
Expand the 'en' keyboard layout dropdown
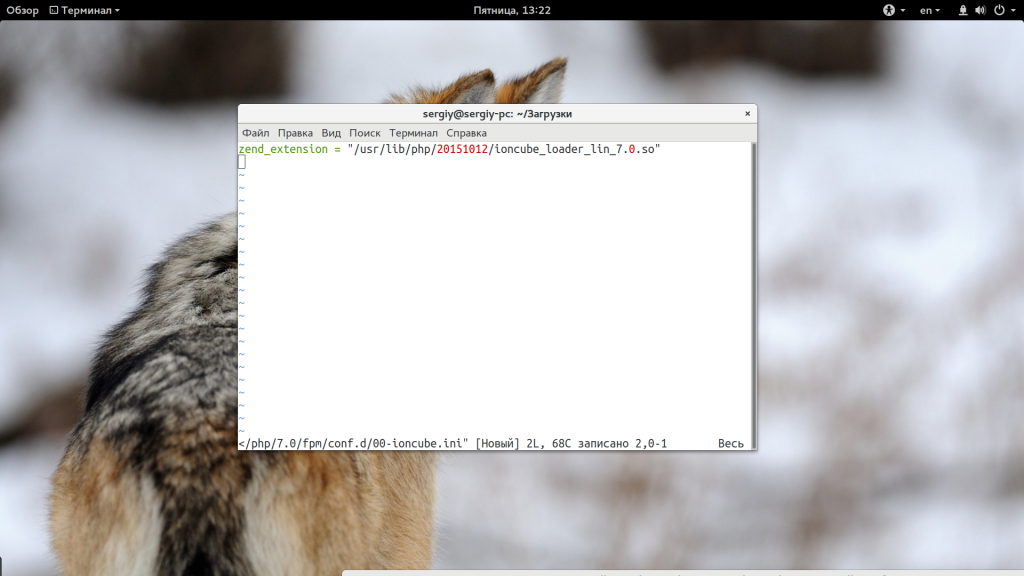coord(931,10)
